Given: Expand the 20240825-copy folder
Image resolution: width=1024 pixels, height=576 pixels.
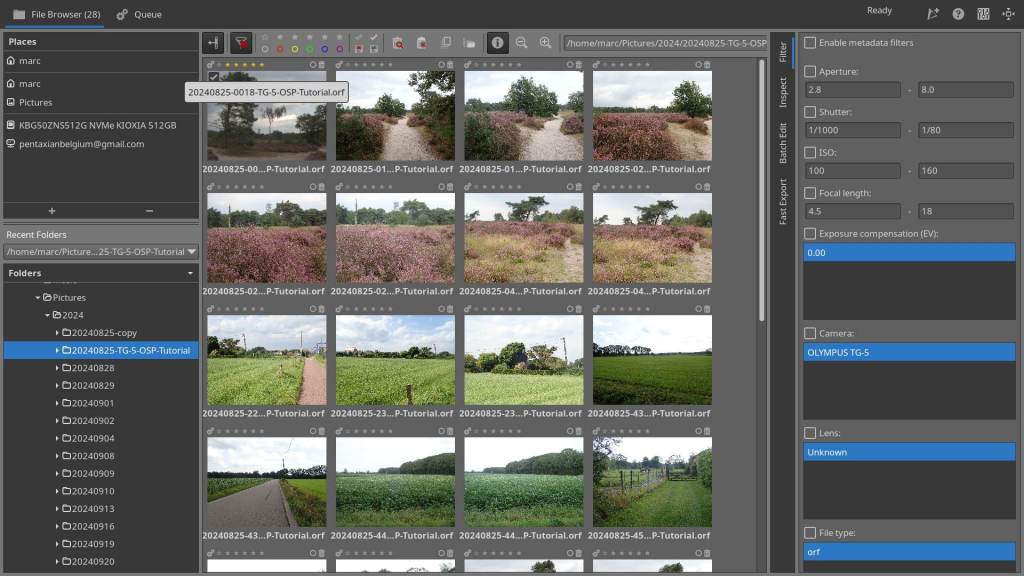Looking at the screenshot, I should pos(57,332).
